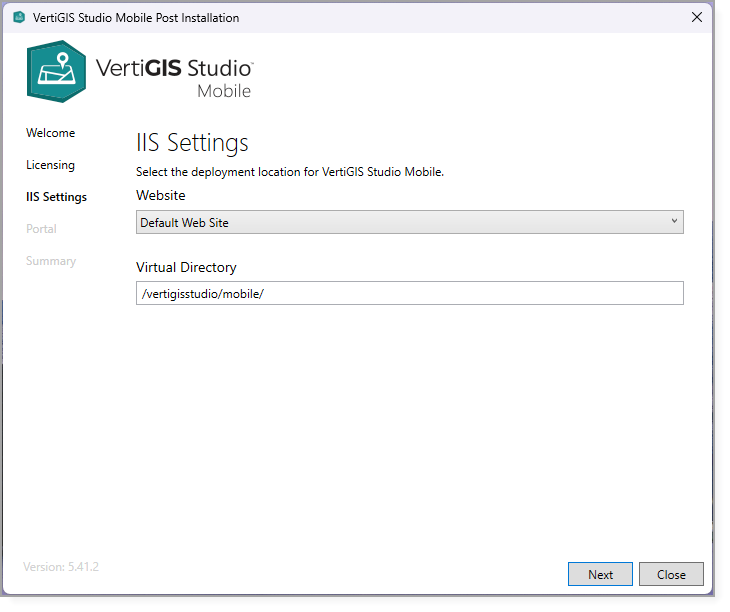Click the window title 'VertiGIS Studio Mobile Post Installation'
Viewport: 730px width, 612px height.
[136, 18]
